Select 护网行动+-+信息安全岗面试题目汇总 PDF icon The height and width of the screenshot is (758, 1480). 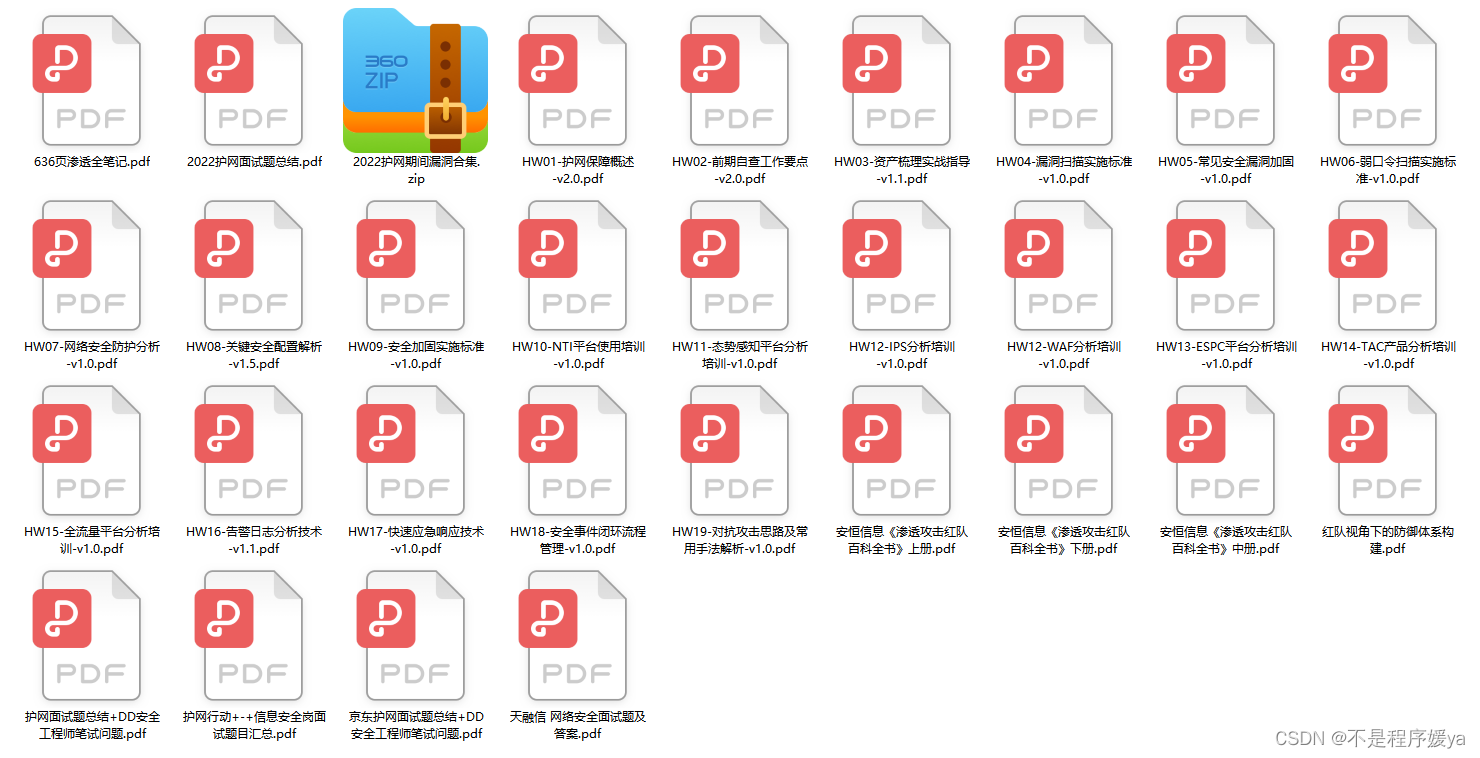tap(248, 635)
